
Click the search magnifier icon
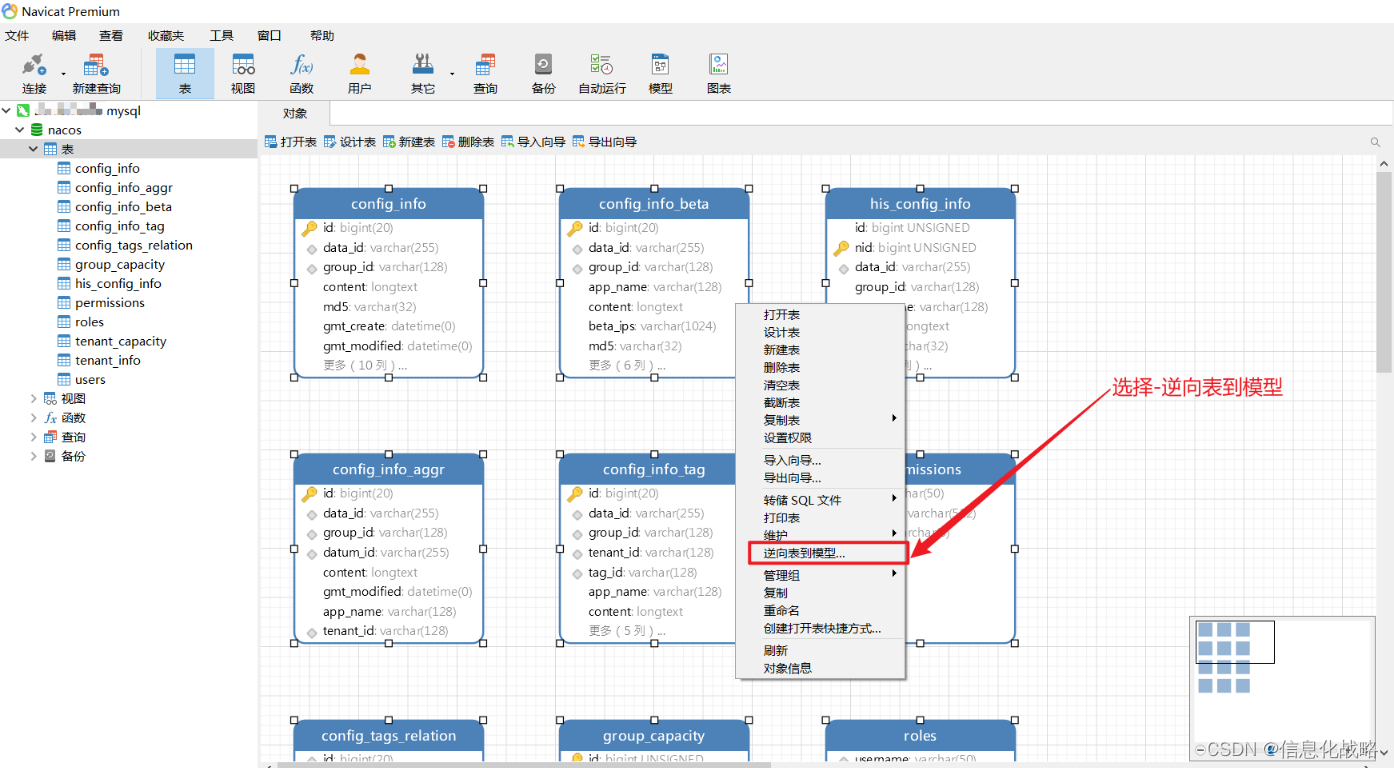[1375, 143]
